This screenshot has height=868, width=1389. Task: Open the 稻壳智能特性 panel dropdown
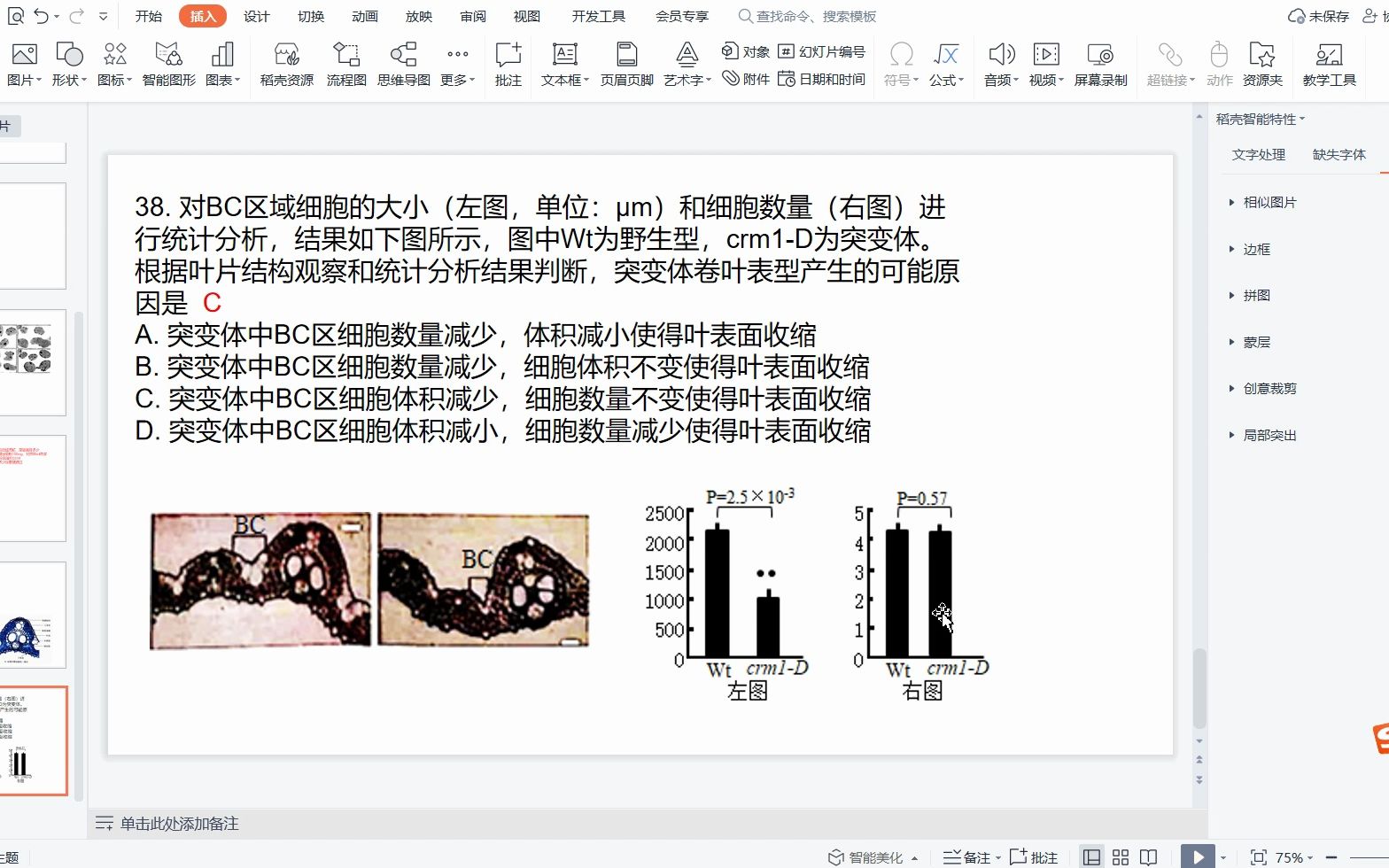[1261, 119]
